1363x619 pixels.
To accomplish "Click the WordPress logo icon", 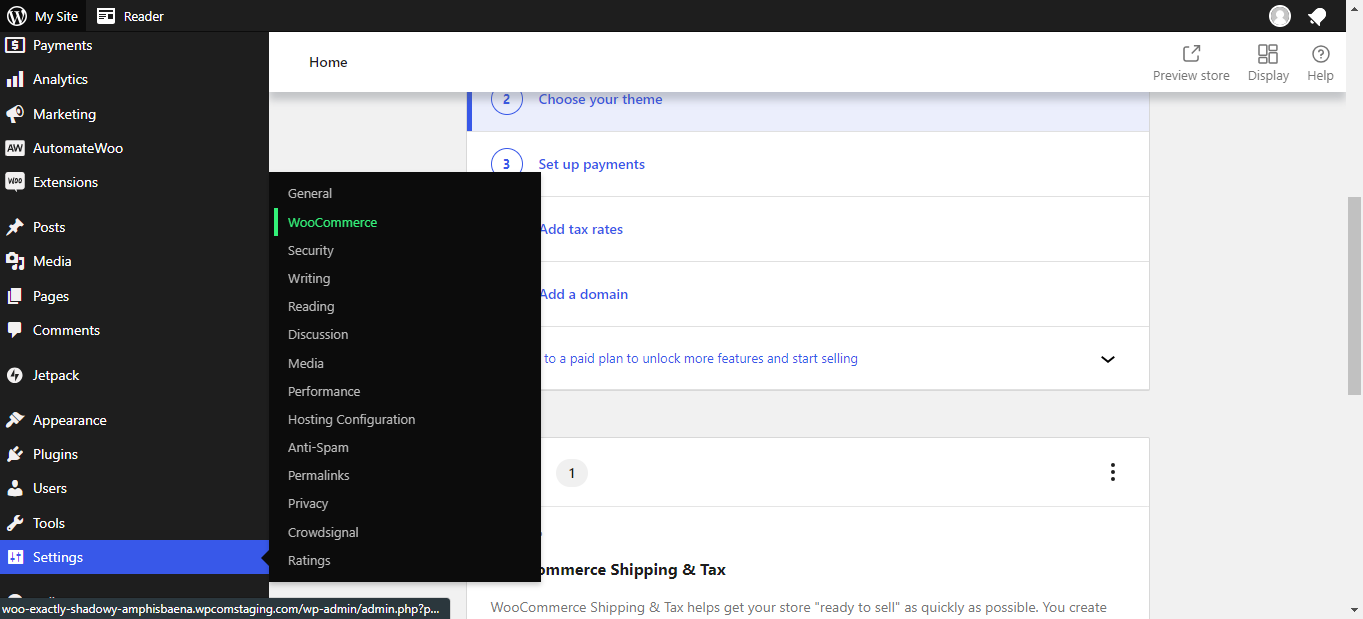I will coord(16,16).
